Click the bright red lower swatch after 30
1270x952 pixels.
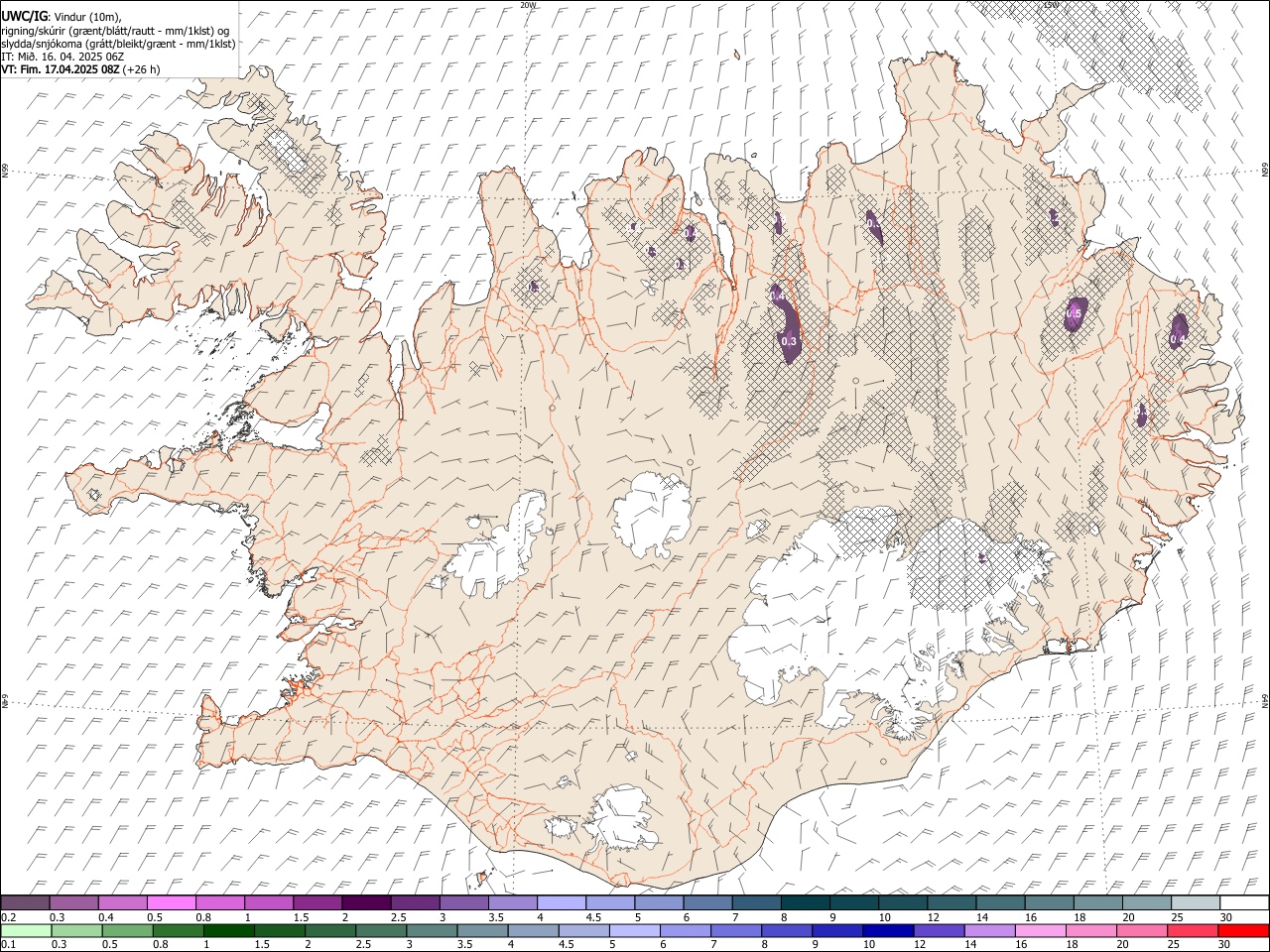(x=1242, y=931)
